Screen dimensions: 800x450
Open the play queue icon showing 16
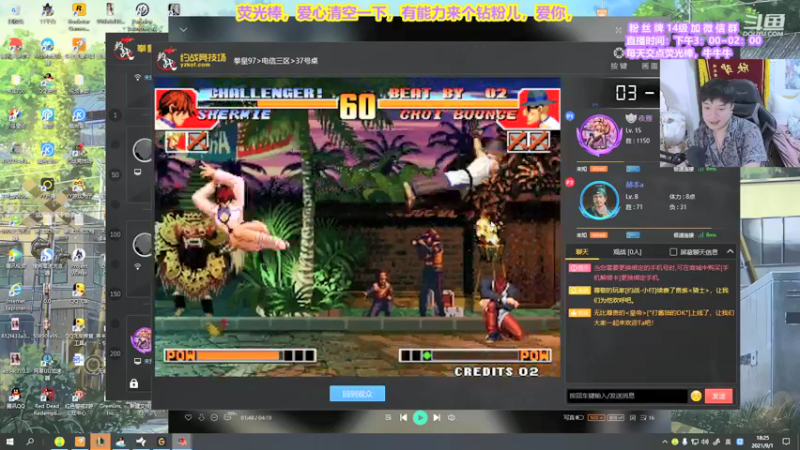point(647,417)
